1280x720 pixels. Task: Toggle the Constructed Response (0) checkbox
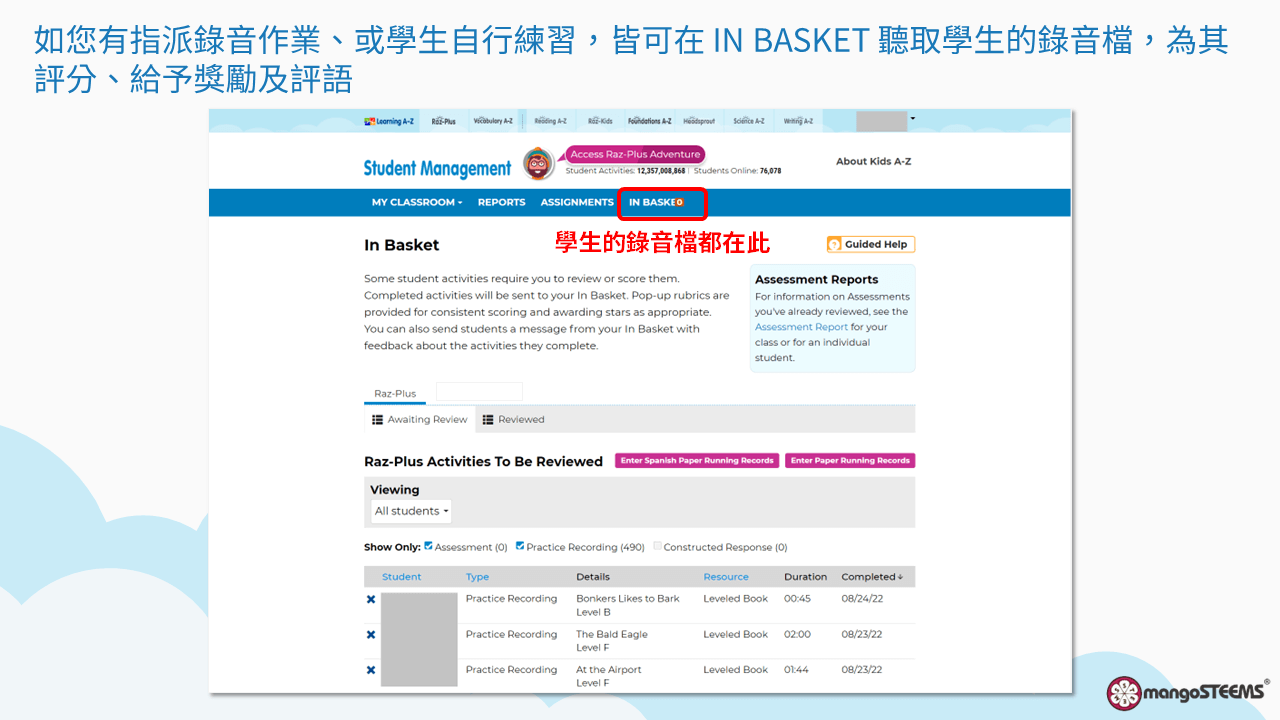[x=657, y=546]
